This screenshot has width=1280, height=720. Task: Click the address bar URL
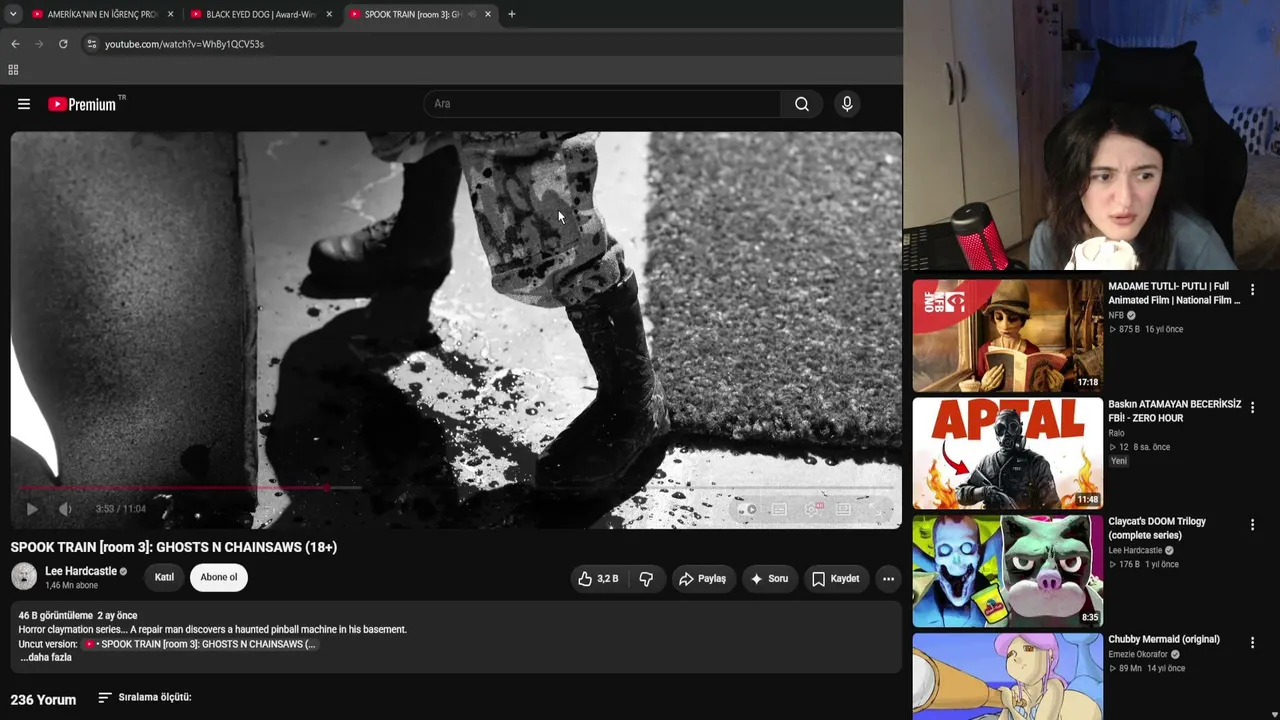(x=184, y=44)
